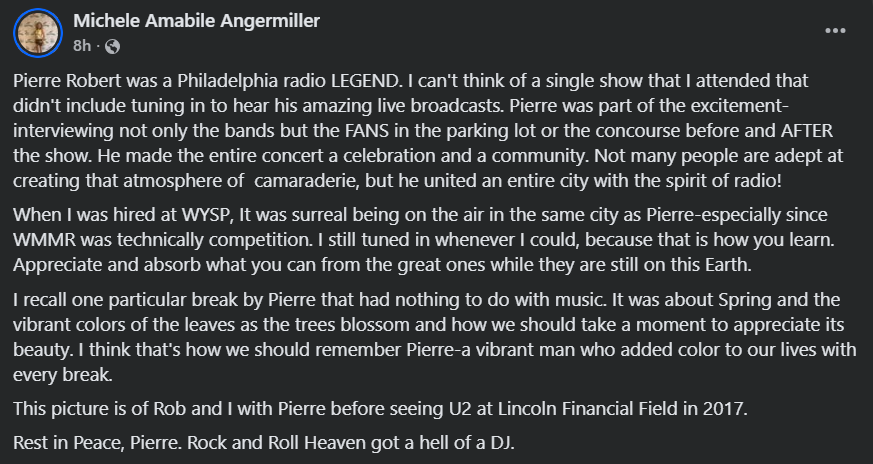Open the Michele Amabile Angermiller profile link
The height and width of the screenshot is (464, 873).
[x=197, y=21]
